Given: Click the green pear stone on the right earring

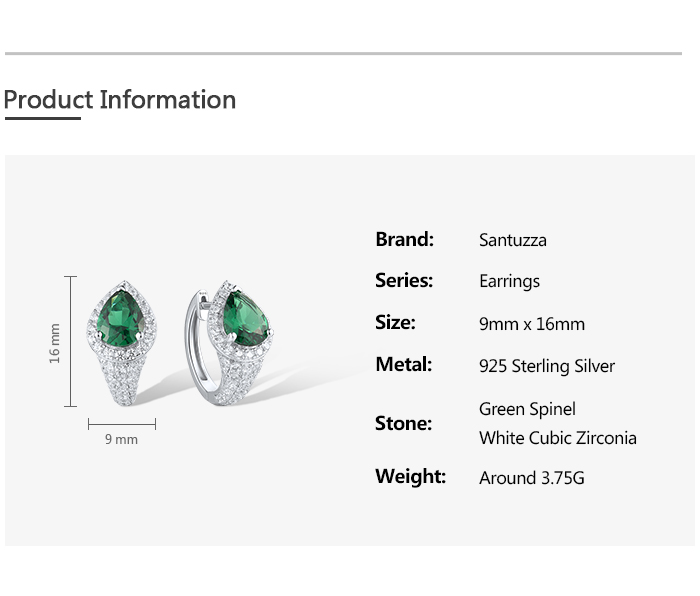Looking at the screenshot, I should pos(245,319).
